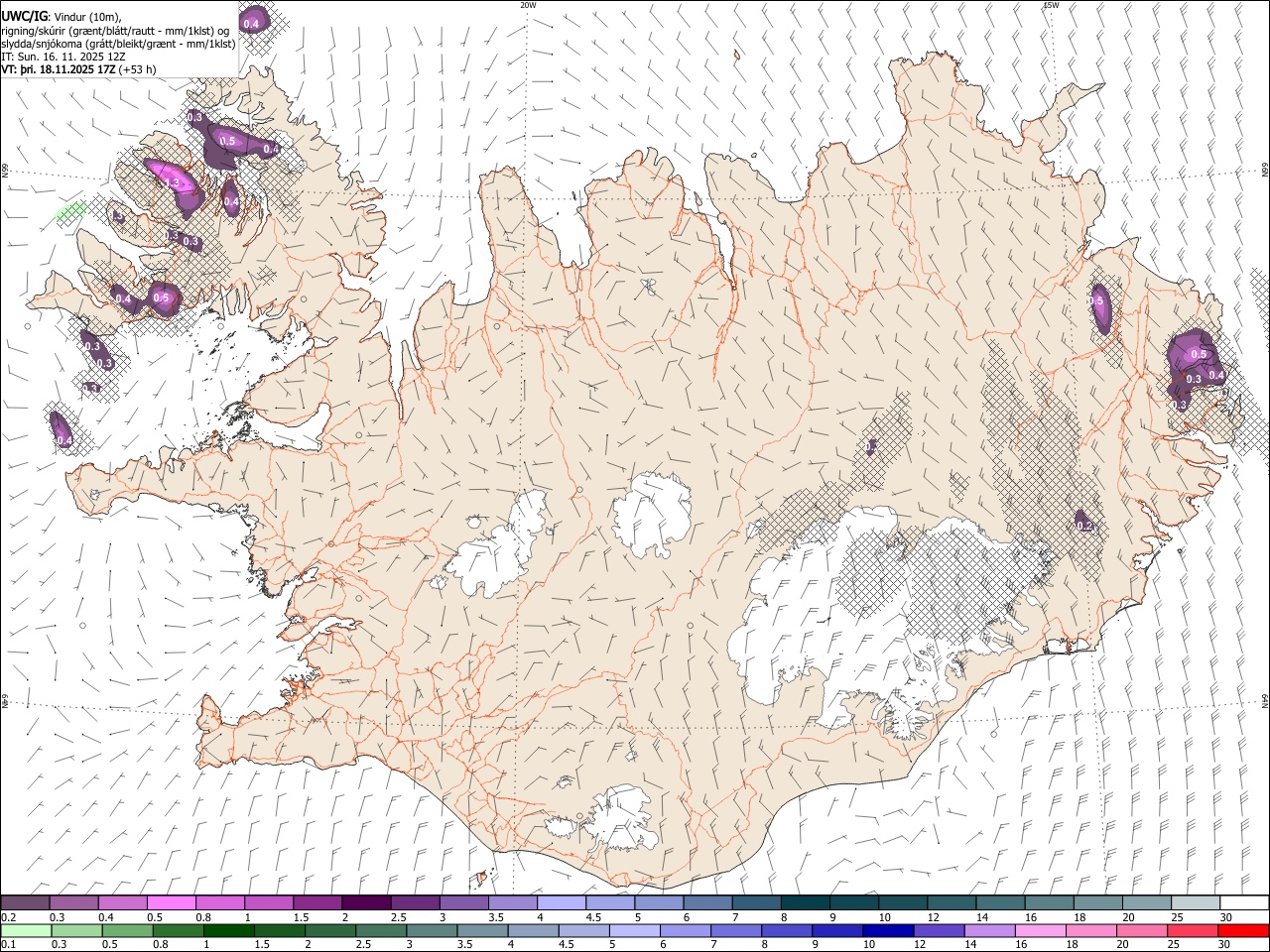Click the 'IT: Sun. 16. 11. 2025 12Z' line

coord(63,57)
